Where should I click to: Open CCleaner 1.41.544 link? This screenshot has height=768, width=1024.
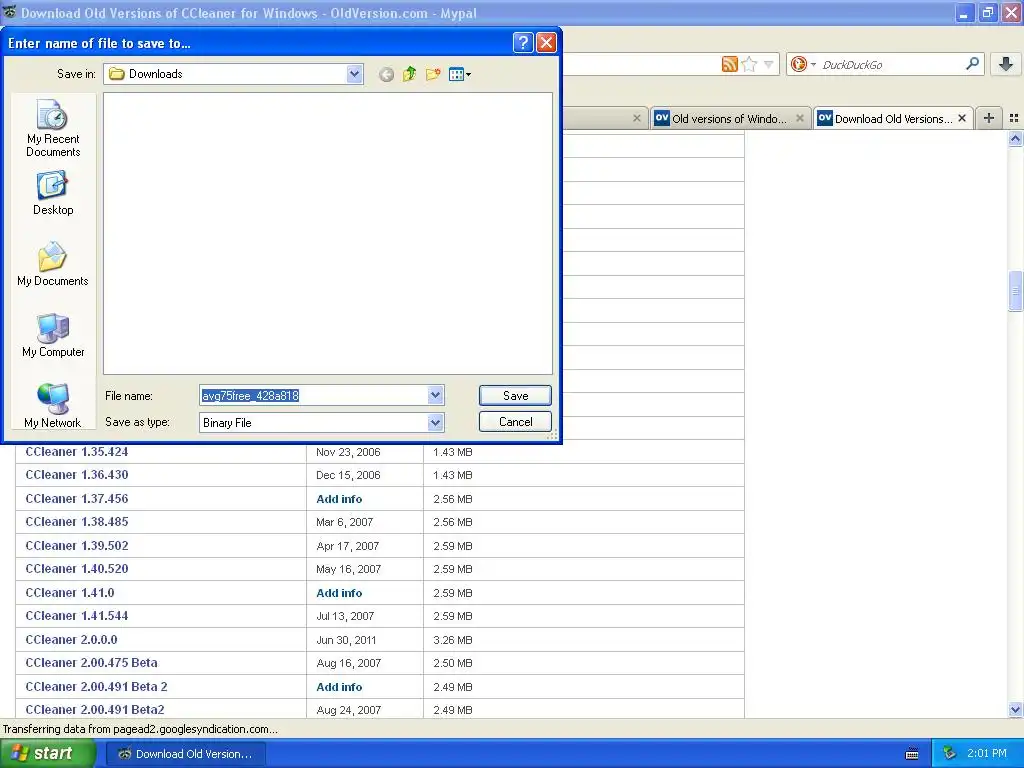(x=76, y=616)
